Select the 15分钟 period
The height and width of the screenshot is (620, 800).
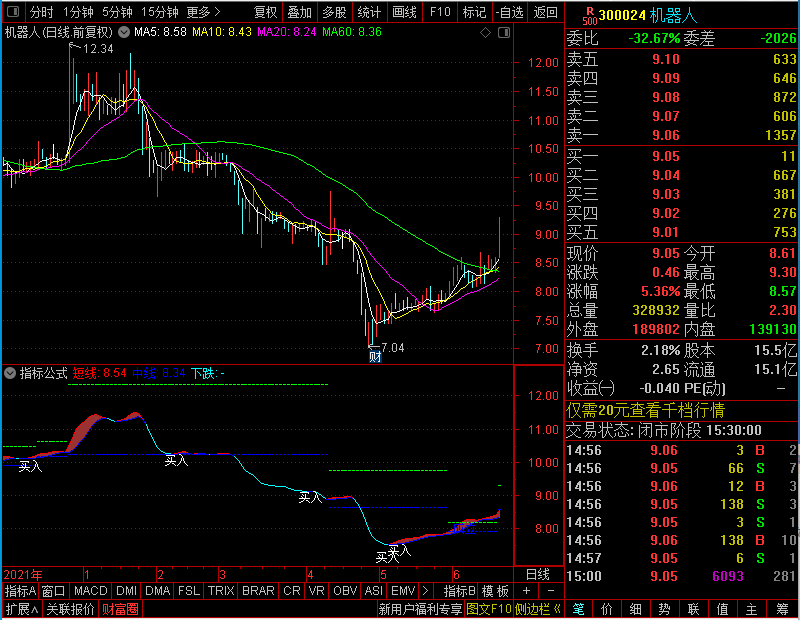159,12
